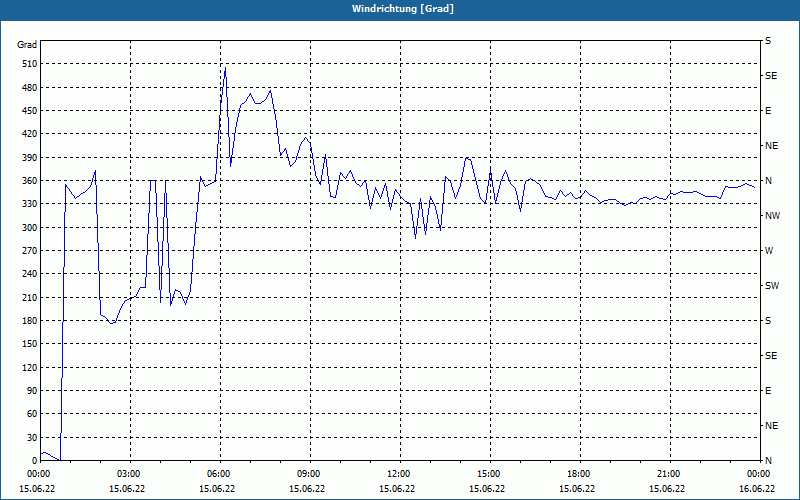Select the 15.06.22 date under 18:00
The width and height of the screenshot is (800, 500).
[577, 489]
